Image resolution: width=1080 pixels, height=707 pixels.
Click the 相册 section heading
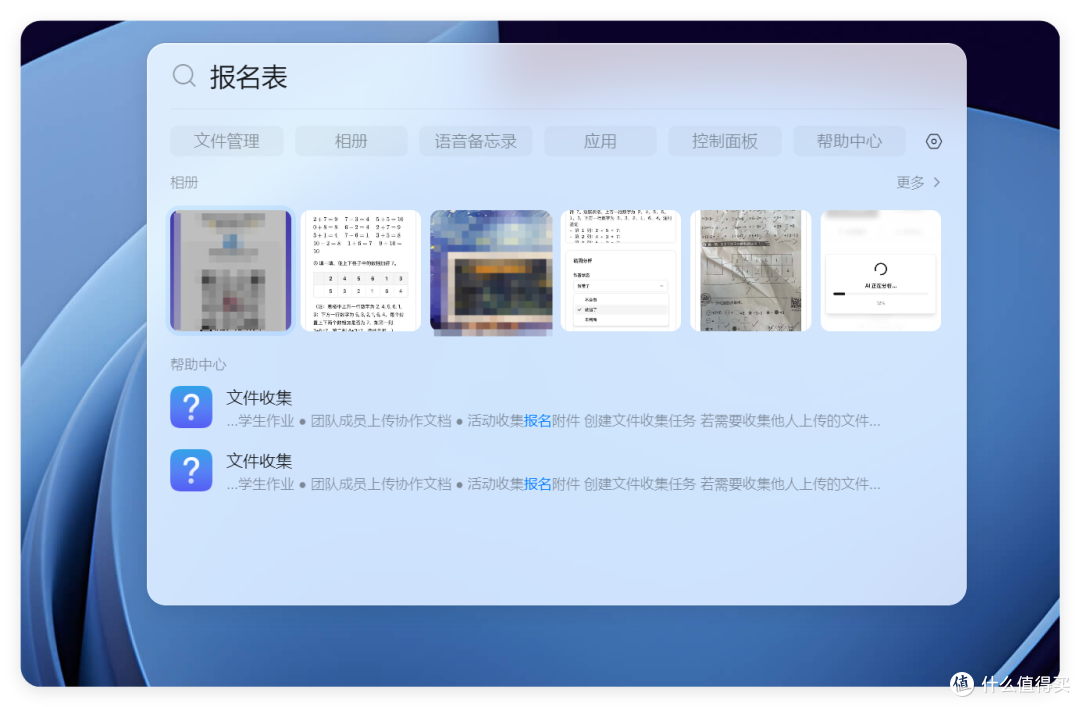coord(184,183)
